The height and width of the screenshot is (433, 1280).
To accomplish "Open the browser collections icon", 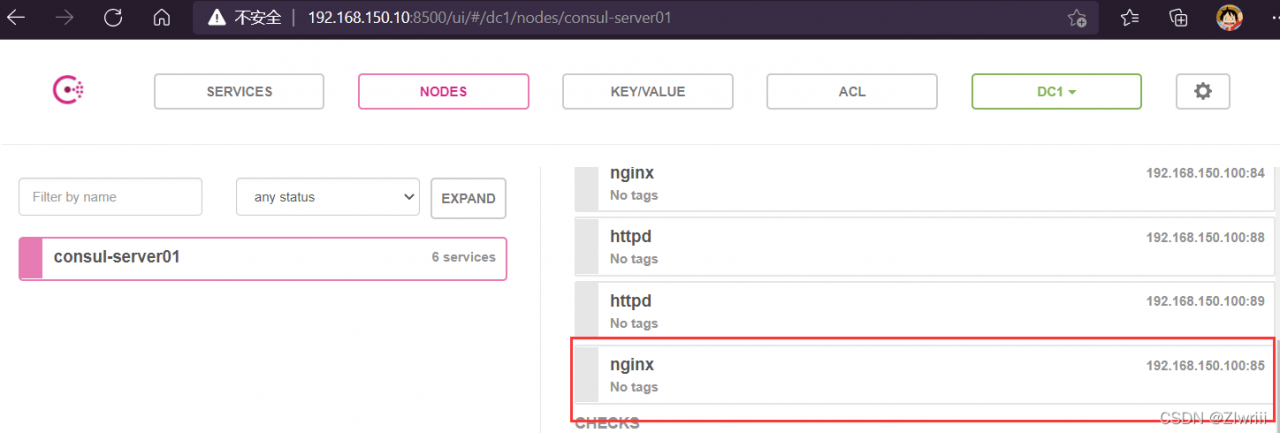I will click(1178, 18).
